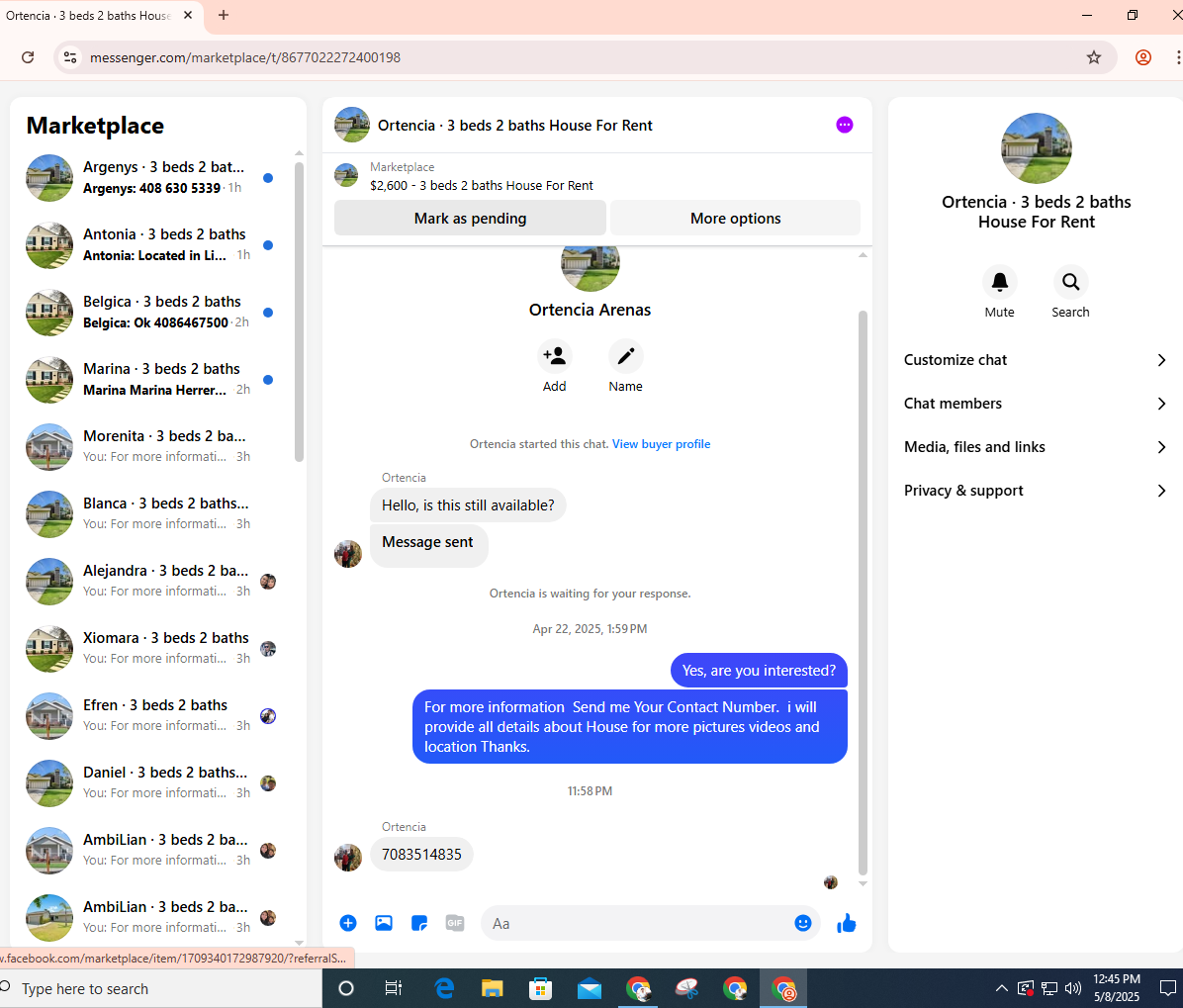Image resolution: width=1183 pixels, height=1008 pixels.
Task: Expand Media, files and links section
Action: click(x=1035, y=447)
